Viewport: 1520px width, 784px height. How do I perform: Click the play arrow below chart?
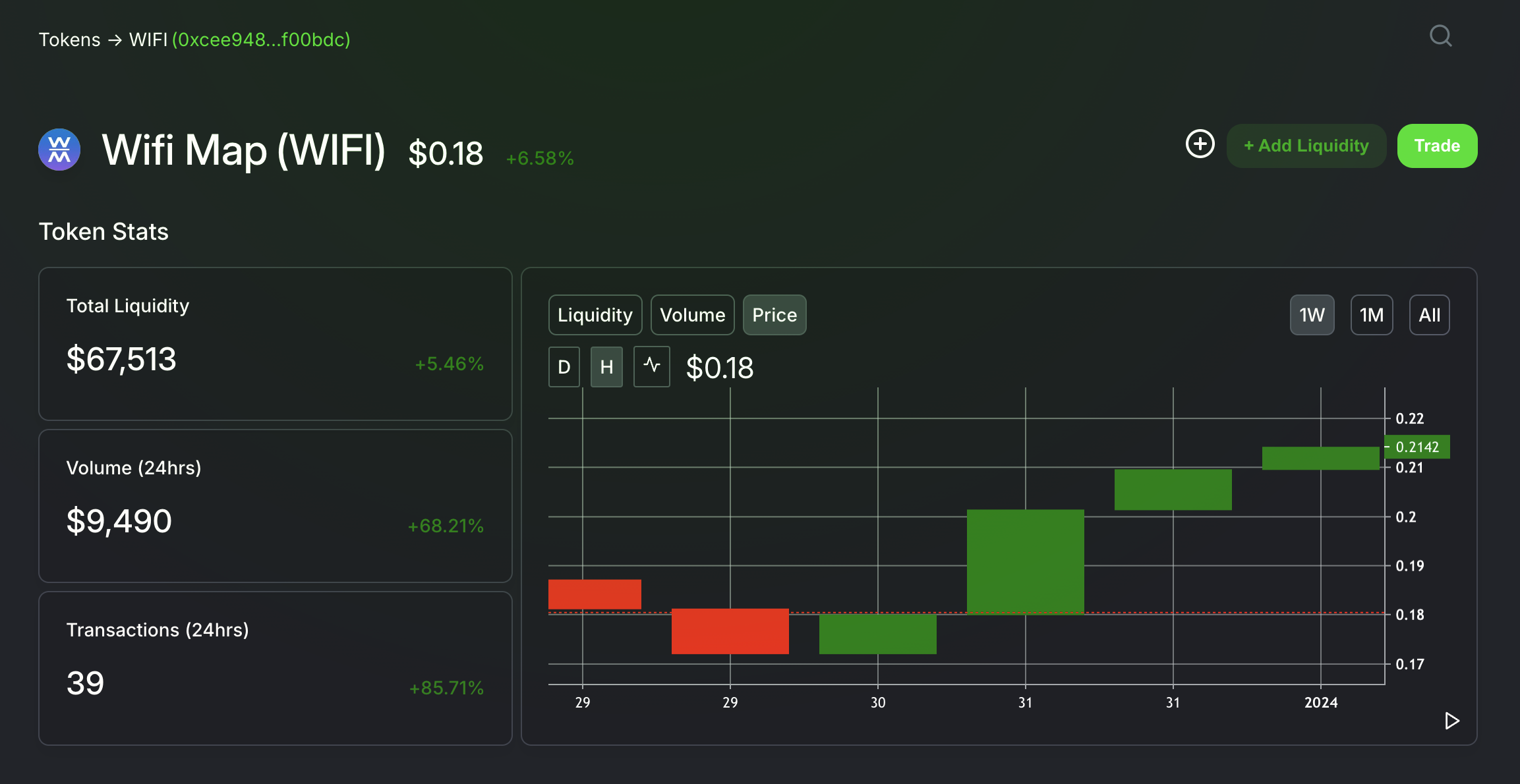click(1451, 721)
